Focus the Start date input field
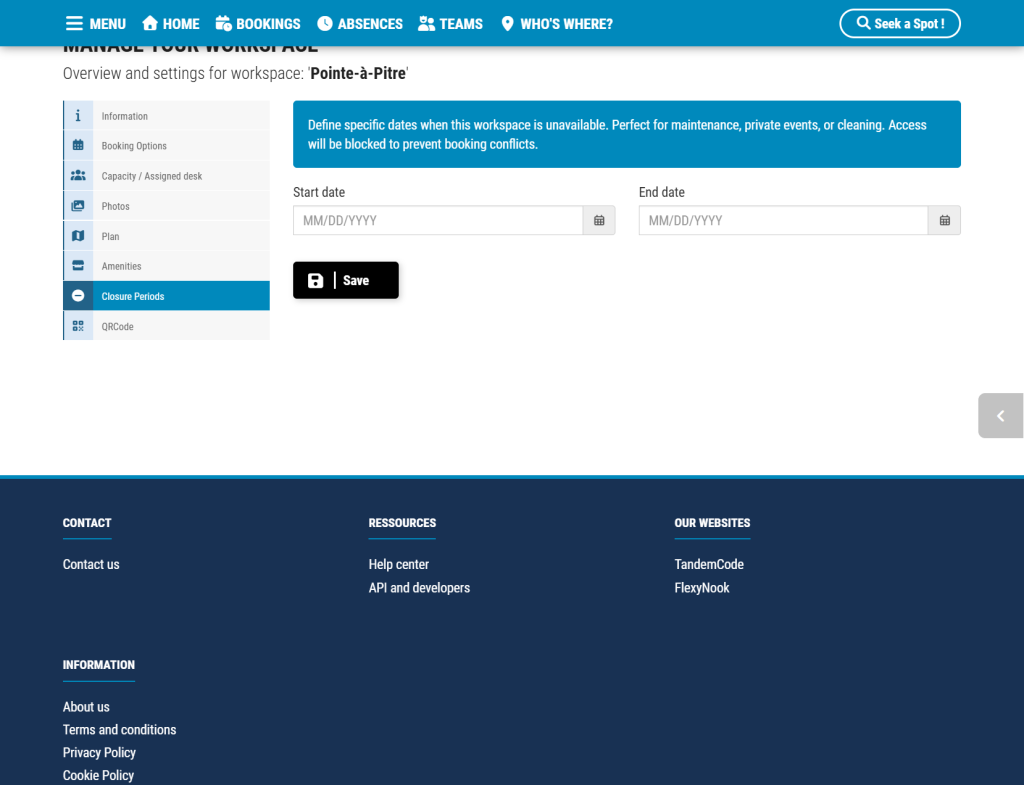This screenshot has width=1024, height=785. (438, 221)
